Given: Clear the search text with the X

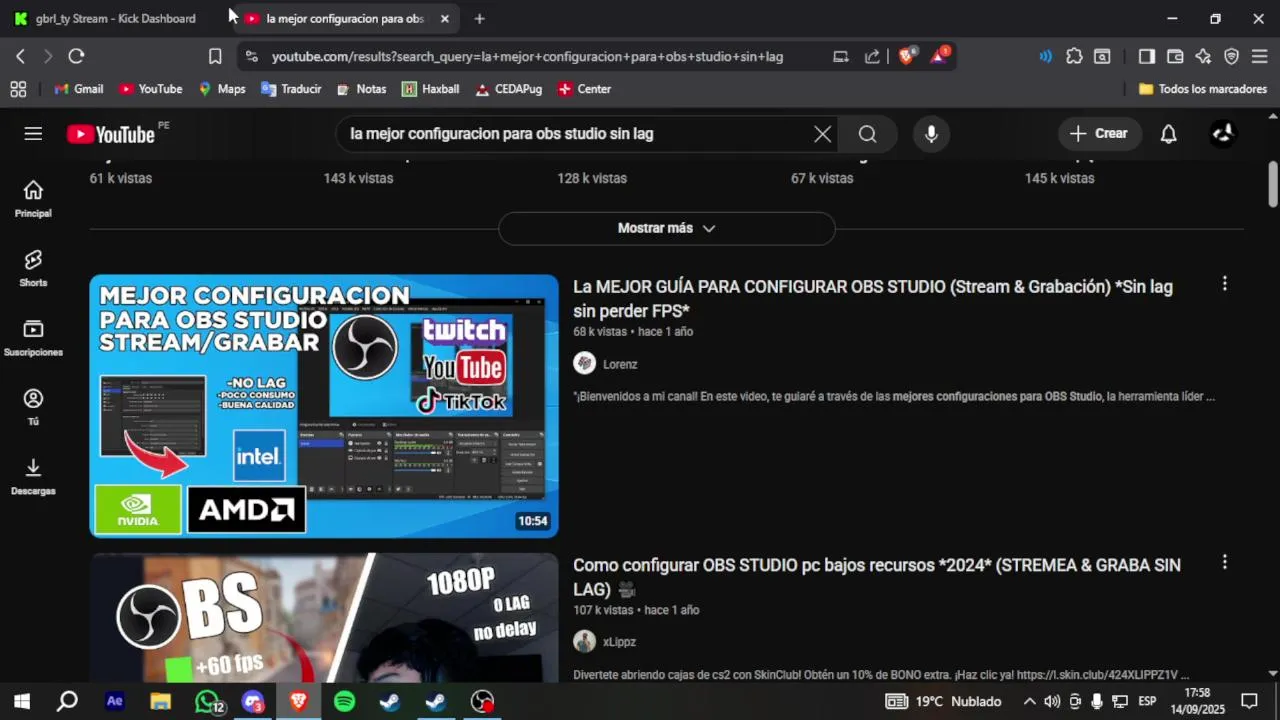Looking at the screenshot, I should pyautogui.click(x=822, y=134).
